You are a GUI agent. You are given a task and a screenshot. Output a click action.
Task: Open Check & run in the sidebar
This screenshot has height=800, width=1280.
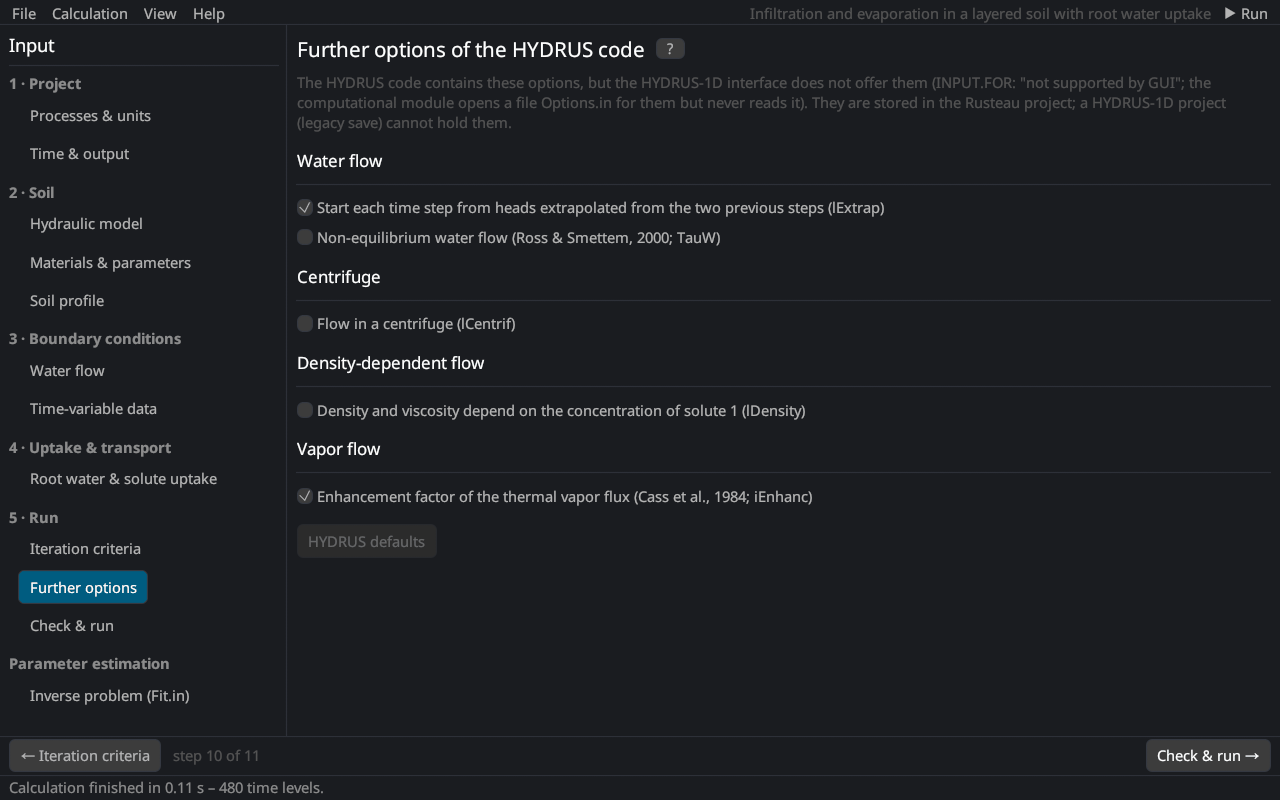(x=72, y=626)
